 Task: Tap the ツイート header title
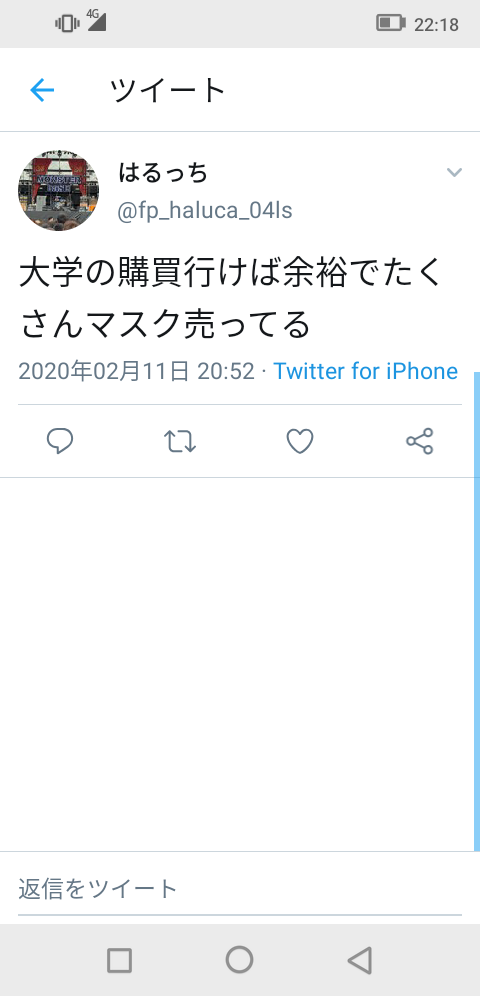tap(168, 90)
